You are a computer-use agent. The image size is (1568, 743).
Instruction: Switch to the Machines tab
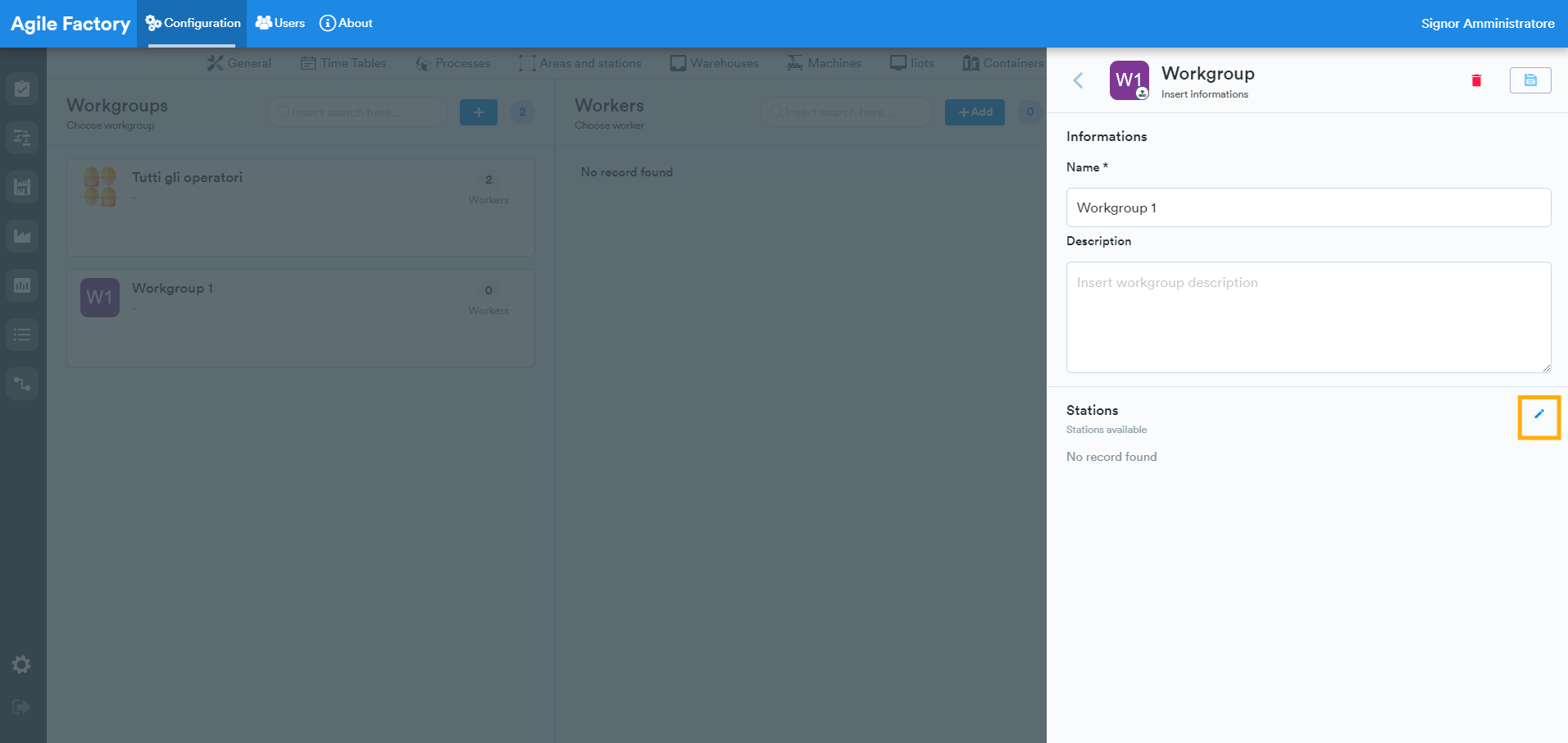825,63
